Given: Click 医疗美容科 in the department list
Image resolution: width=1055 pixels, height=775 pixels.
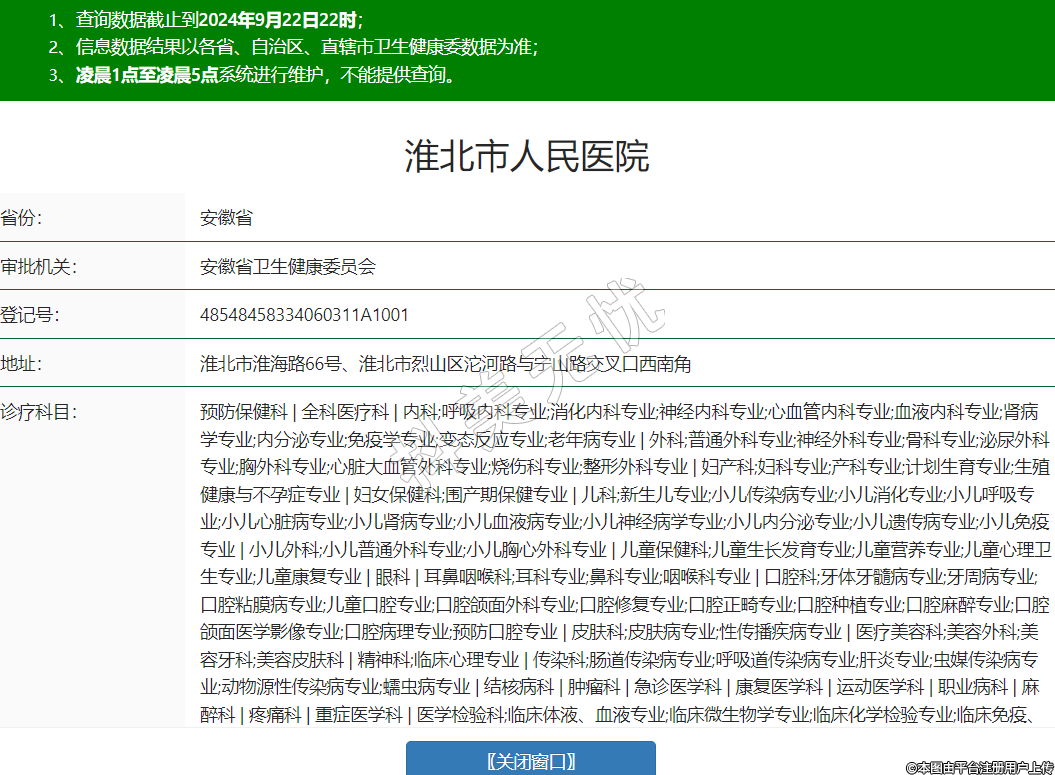Looking at the screenshot, I should [899, 632].
